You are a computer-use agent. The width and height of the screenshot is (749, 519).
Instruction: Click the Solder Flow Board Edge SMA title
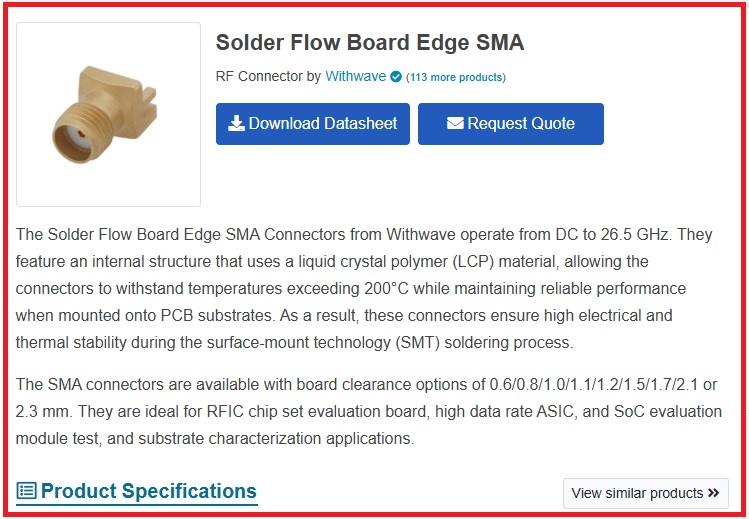370,43
